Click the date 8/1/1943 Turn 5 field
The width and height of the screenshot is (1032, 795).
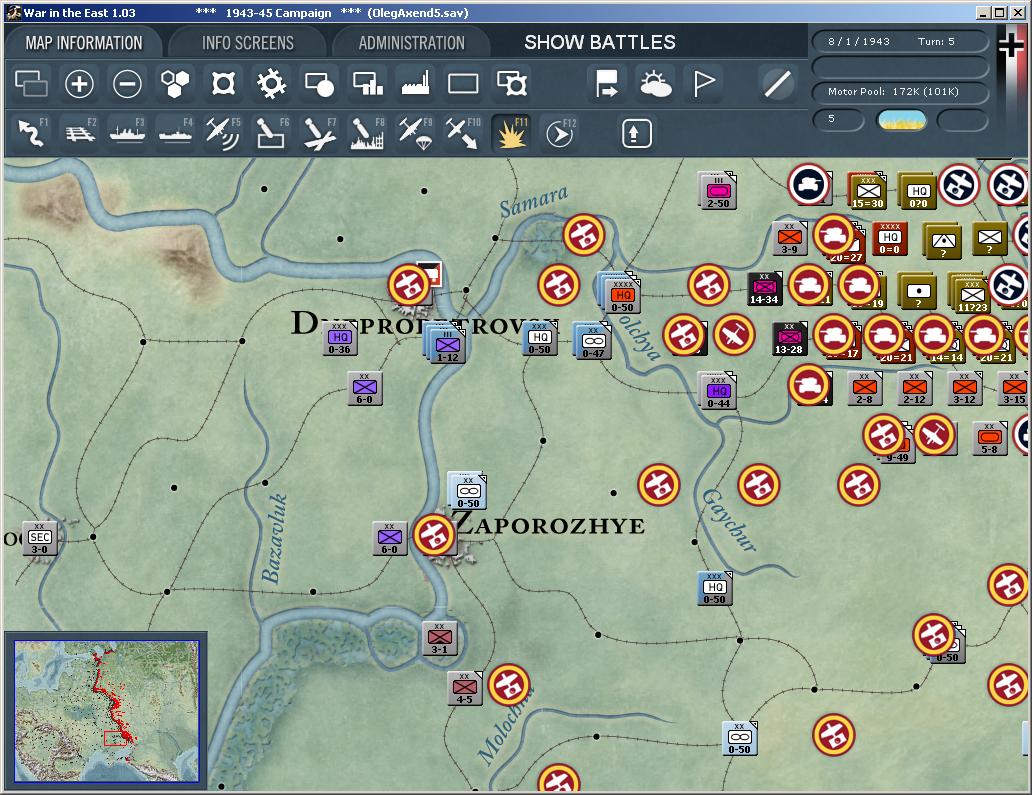coord(900,41)
